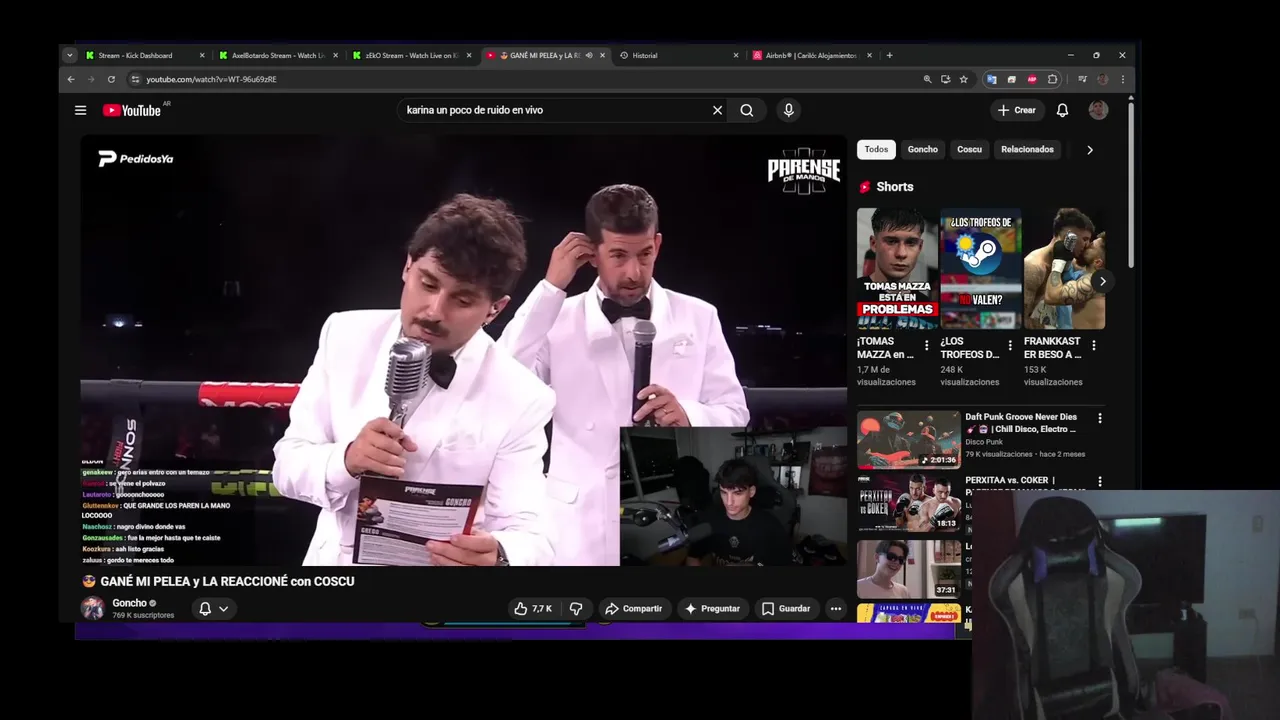View site information icon in address bar

pyautogui.click(x=135, y=79)
